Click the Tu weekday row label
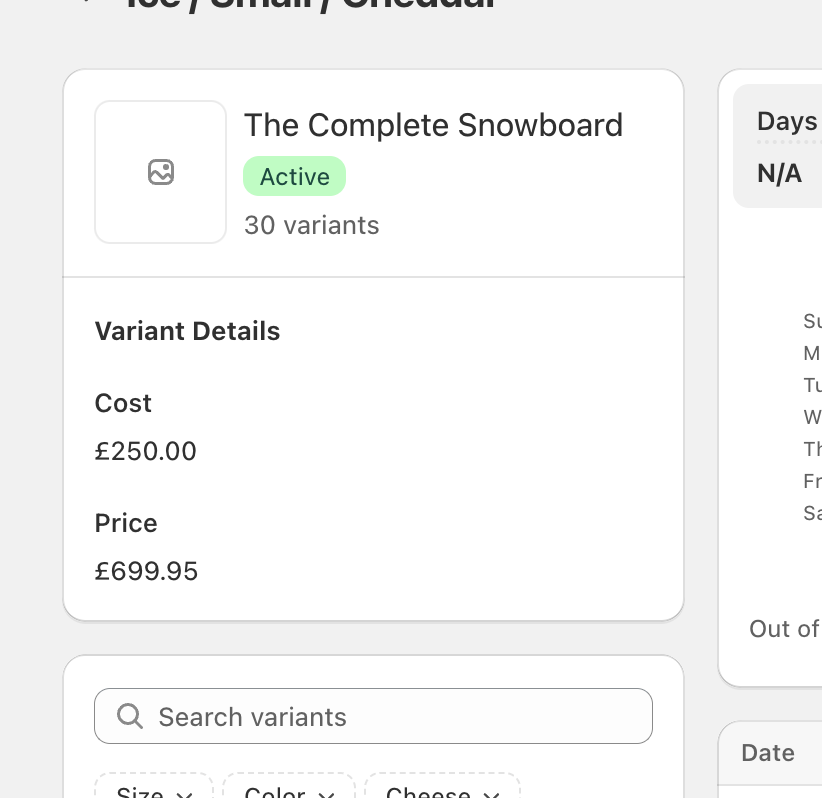This screenshot has height=798, width=822. pos(812,385)
